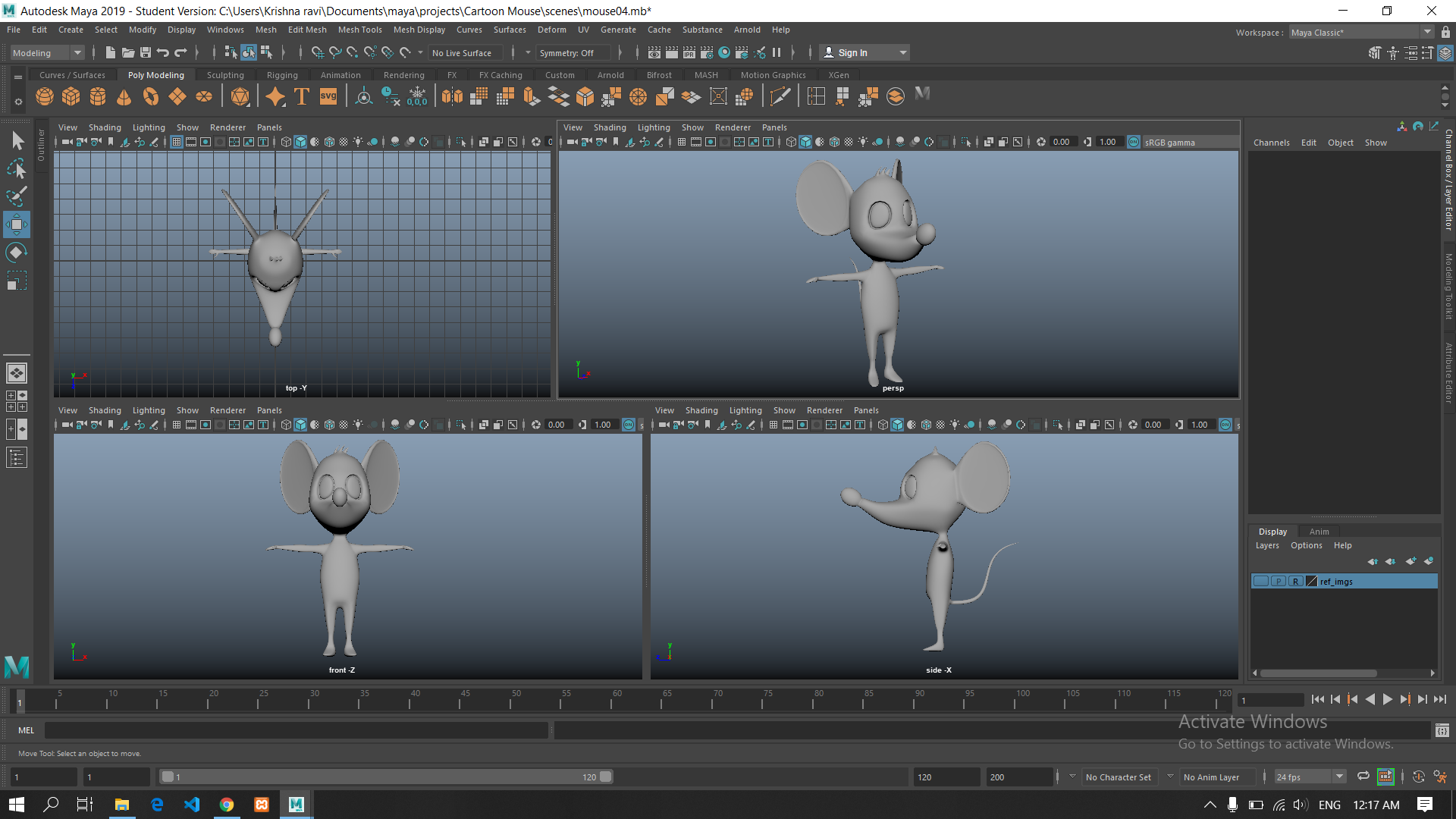
Task: Create a polygon plane from the shelf
Action: point(177,96)
